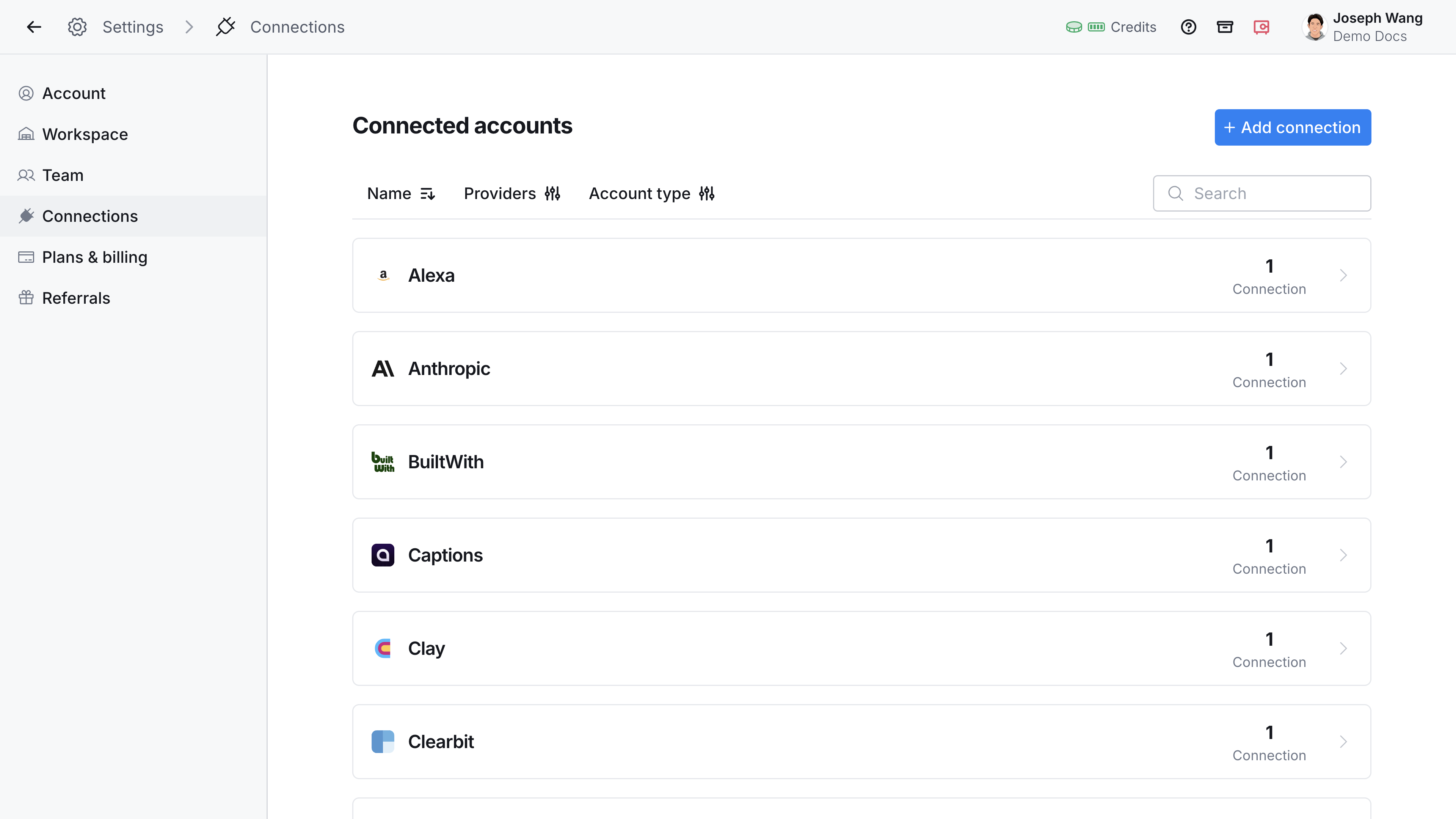Click the Clay provider name
This screenshot has width=1456, height=819.
(x=426, y=648)
